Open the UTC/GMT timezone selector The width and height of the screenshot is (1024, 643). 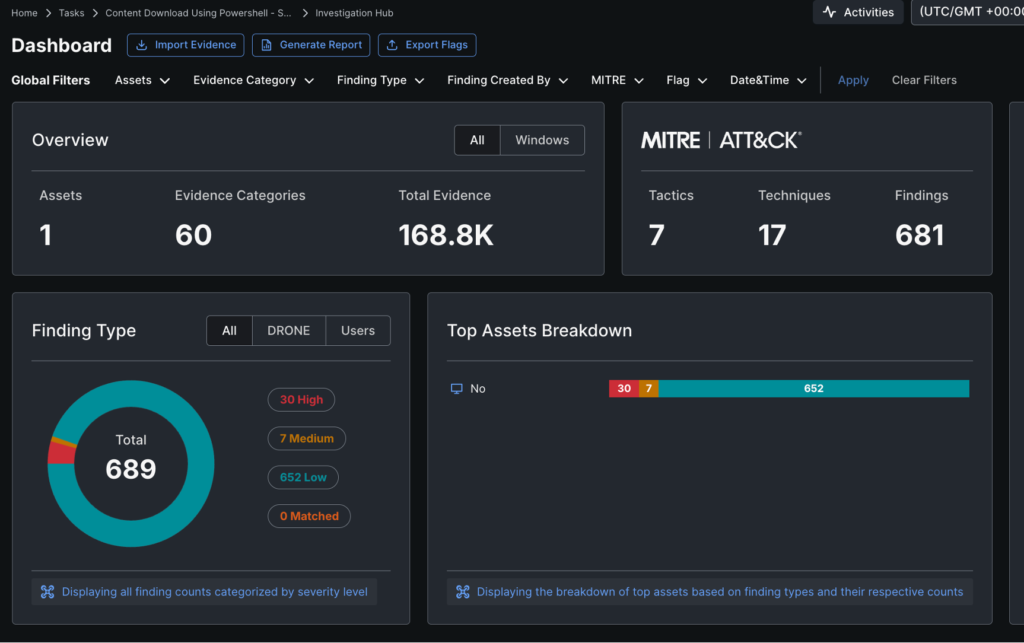(x=973, y=12)
